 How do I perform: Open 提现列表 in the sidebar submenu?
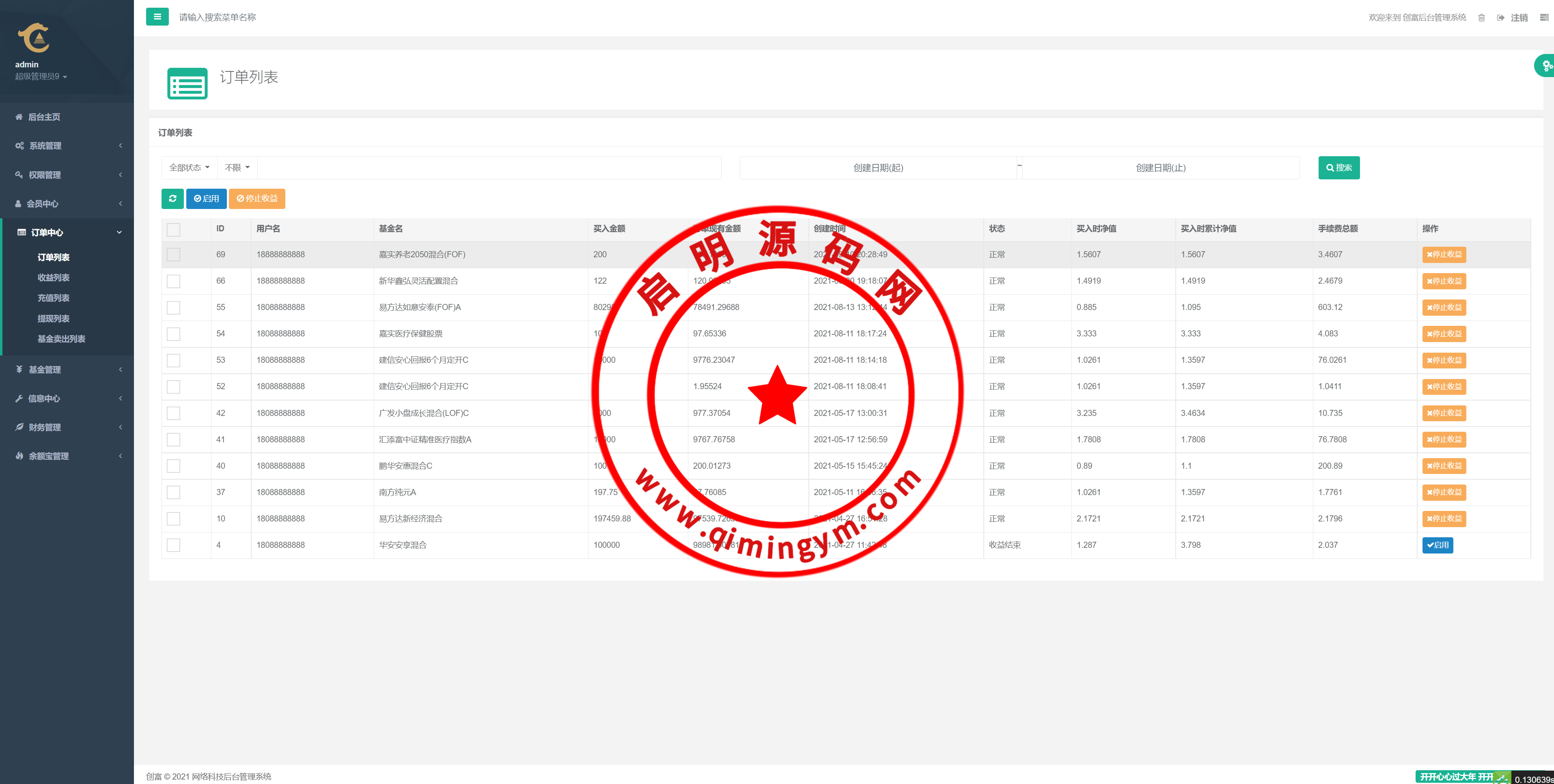pos(53,319)
